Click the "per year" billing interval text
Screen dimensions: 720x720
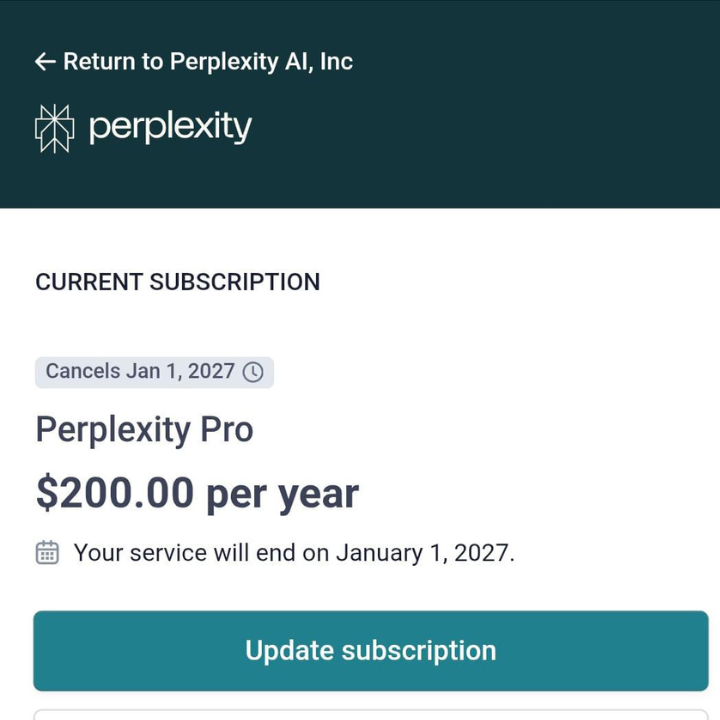(282, 493)
